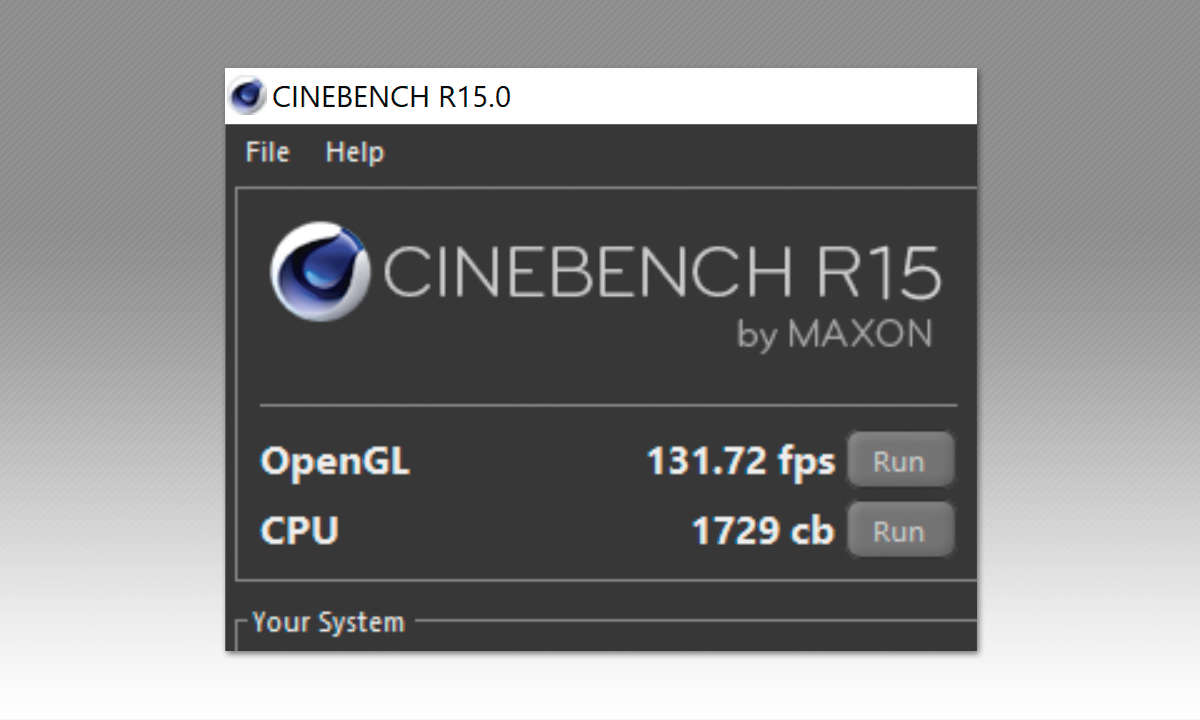Screen dimensions: 1200x720
Task: Click the Your System section heading
Action: point(328,622)
